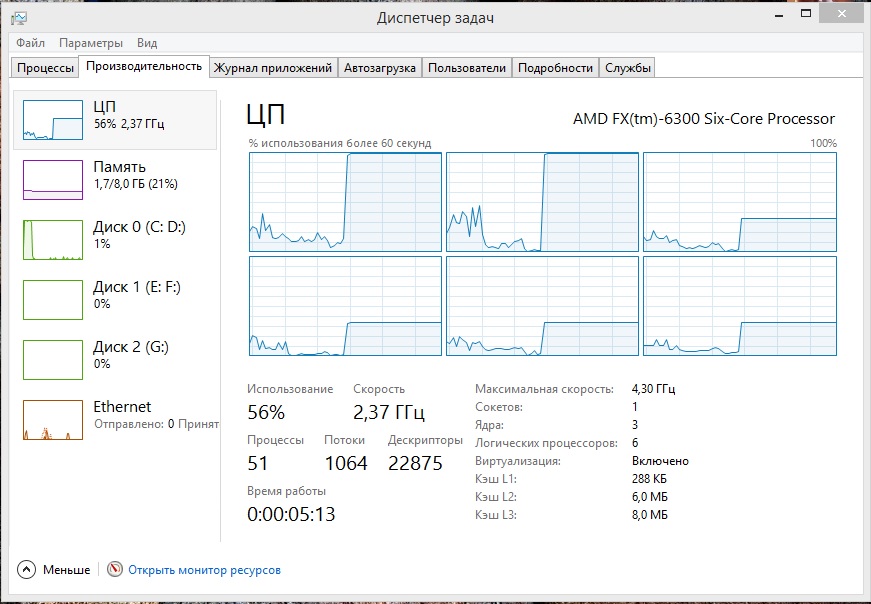The width and height of the screenshot is (871, 604).
Task: Go to the Подробности tab
Action: pyautogui.click(x=556, y=68)
